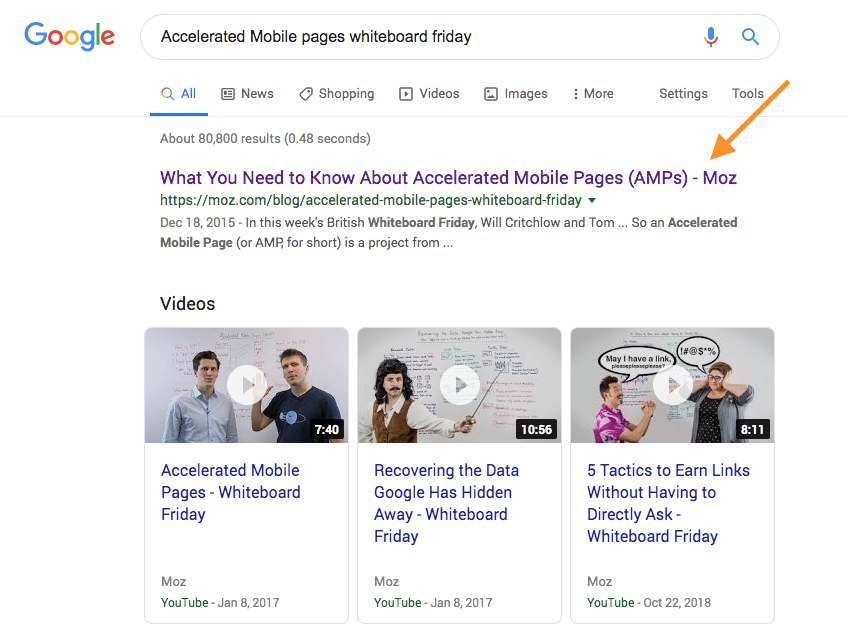Screen dimensions: 848x641
Task: Click Moz label under Earn Links video
Action: (599, 581)
